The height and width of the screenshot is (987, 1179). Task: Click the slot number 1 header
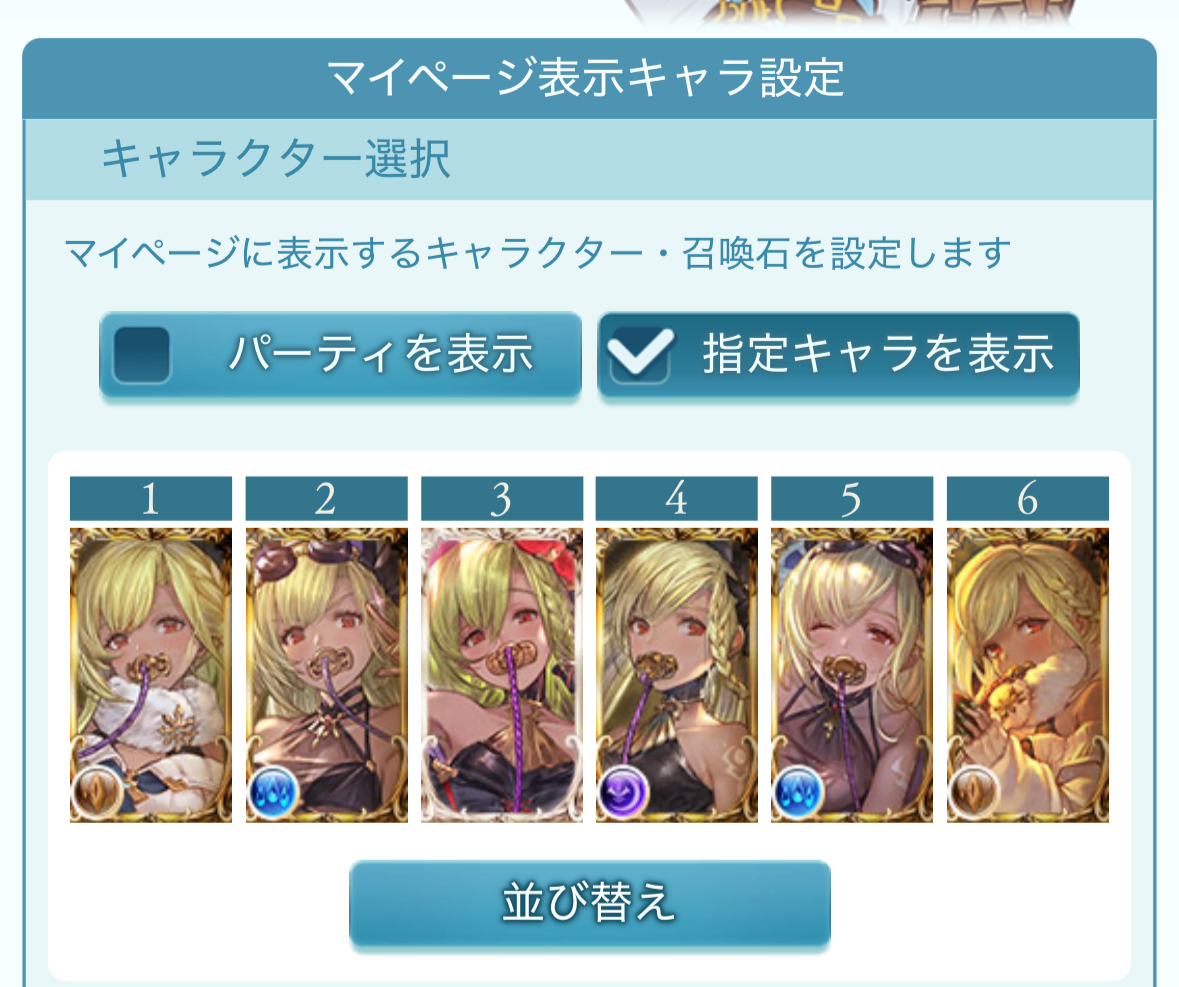[151, 498]
